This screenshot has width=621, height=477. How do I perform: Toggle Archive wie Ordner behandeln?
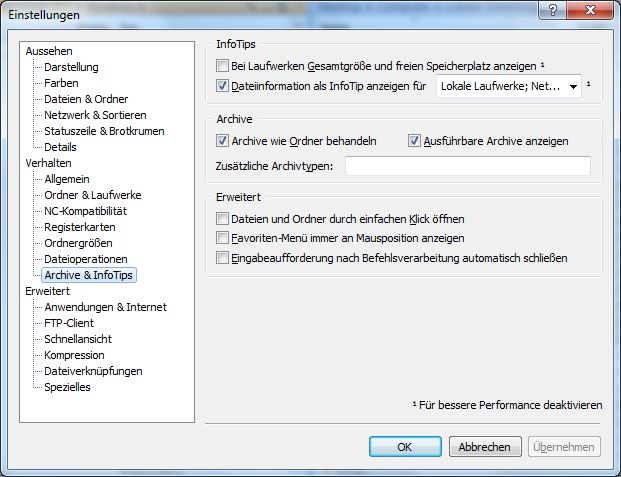(x=222, y=141)
